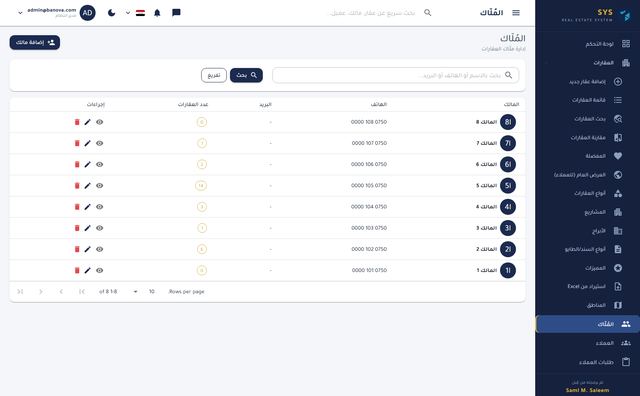
Task: Open the notifications bell
Action: tap(157, 13)
